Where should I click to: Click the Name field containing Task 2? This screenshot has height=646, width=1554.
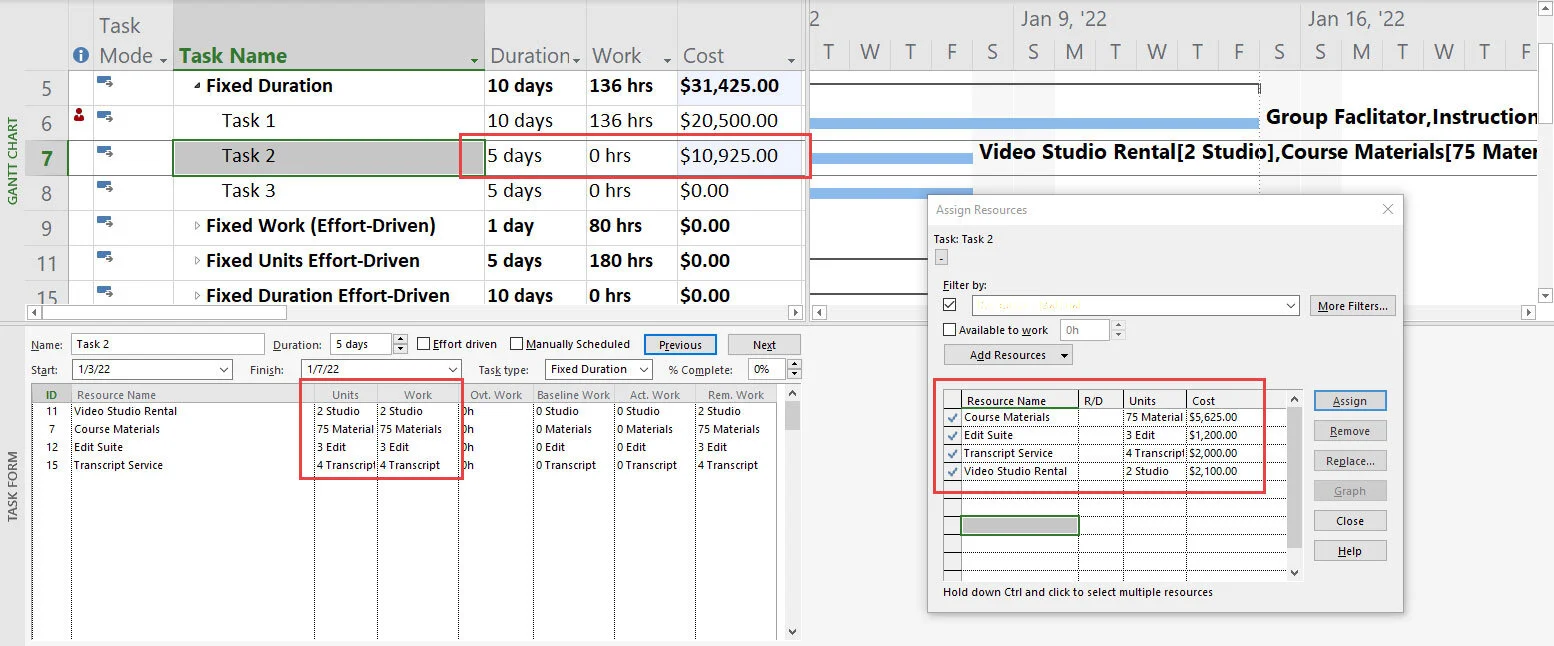coord(168,344)
